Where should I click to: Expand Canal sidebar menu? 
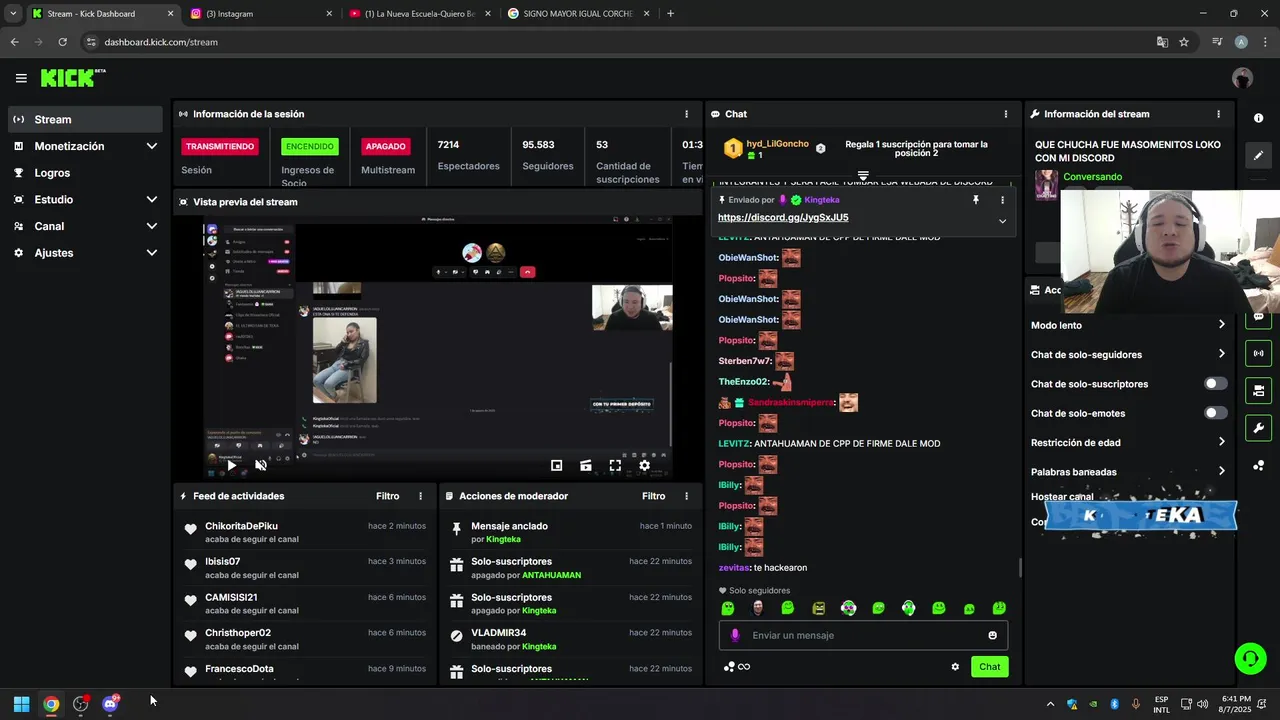coord(85,226)
